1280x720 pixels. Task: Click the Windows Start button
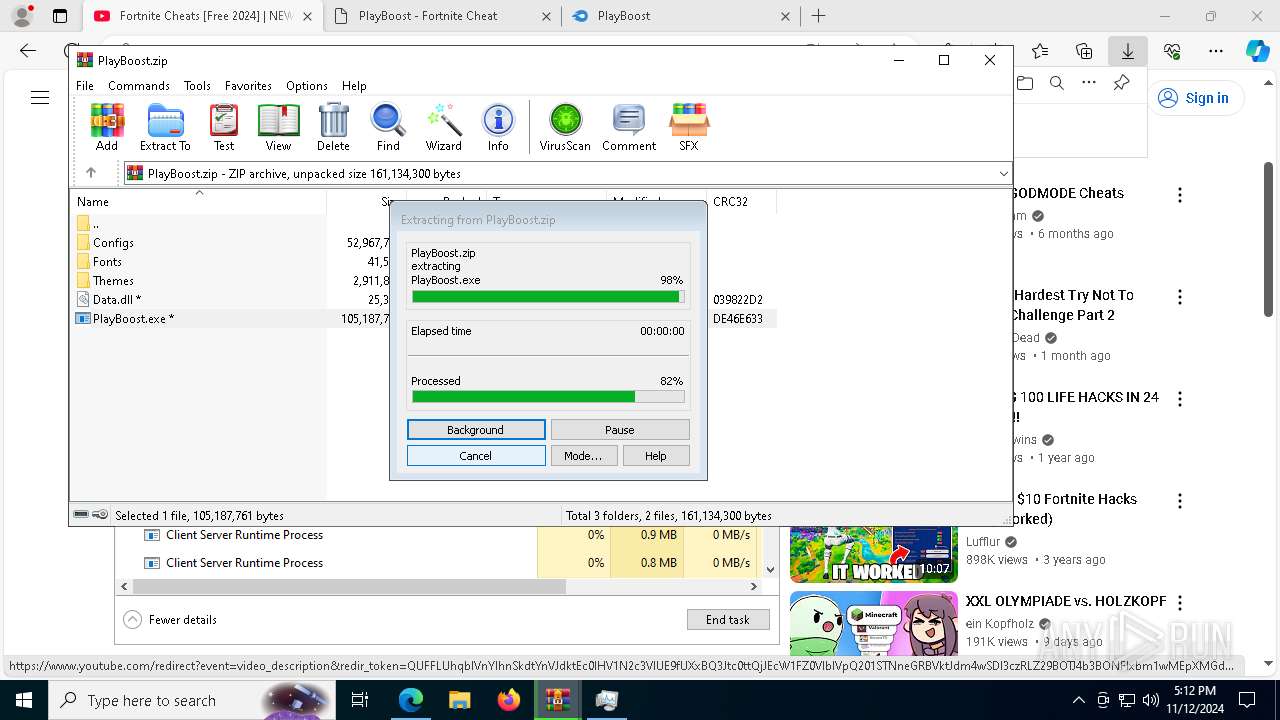23,700
